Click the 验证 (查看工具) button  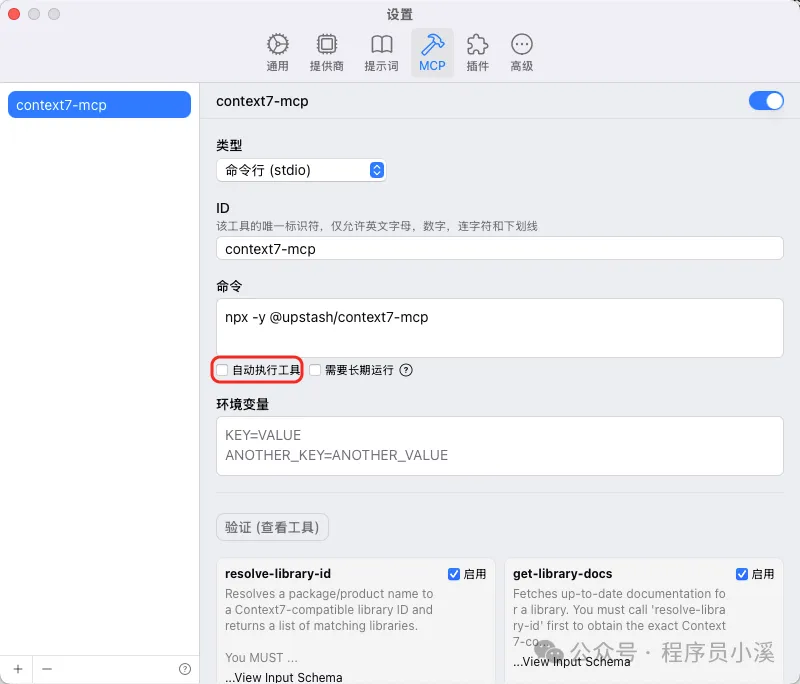click(272, 528)
